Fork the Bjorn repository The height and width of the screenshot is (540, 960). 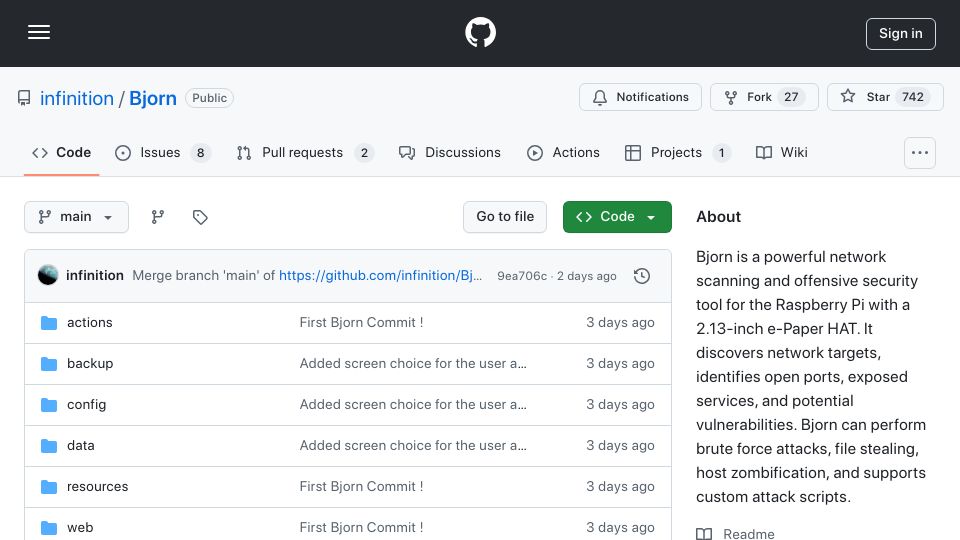pyautogui.click(x=763, y=97)
